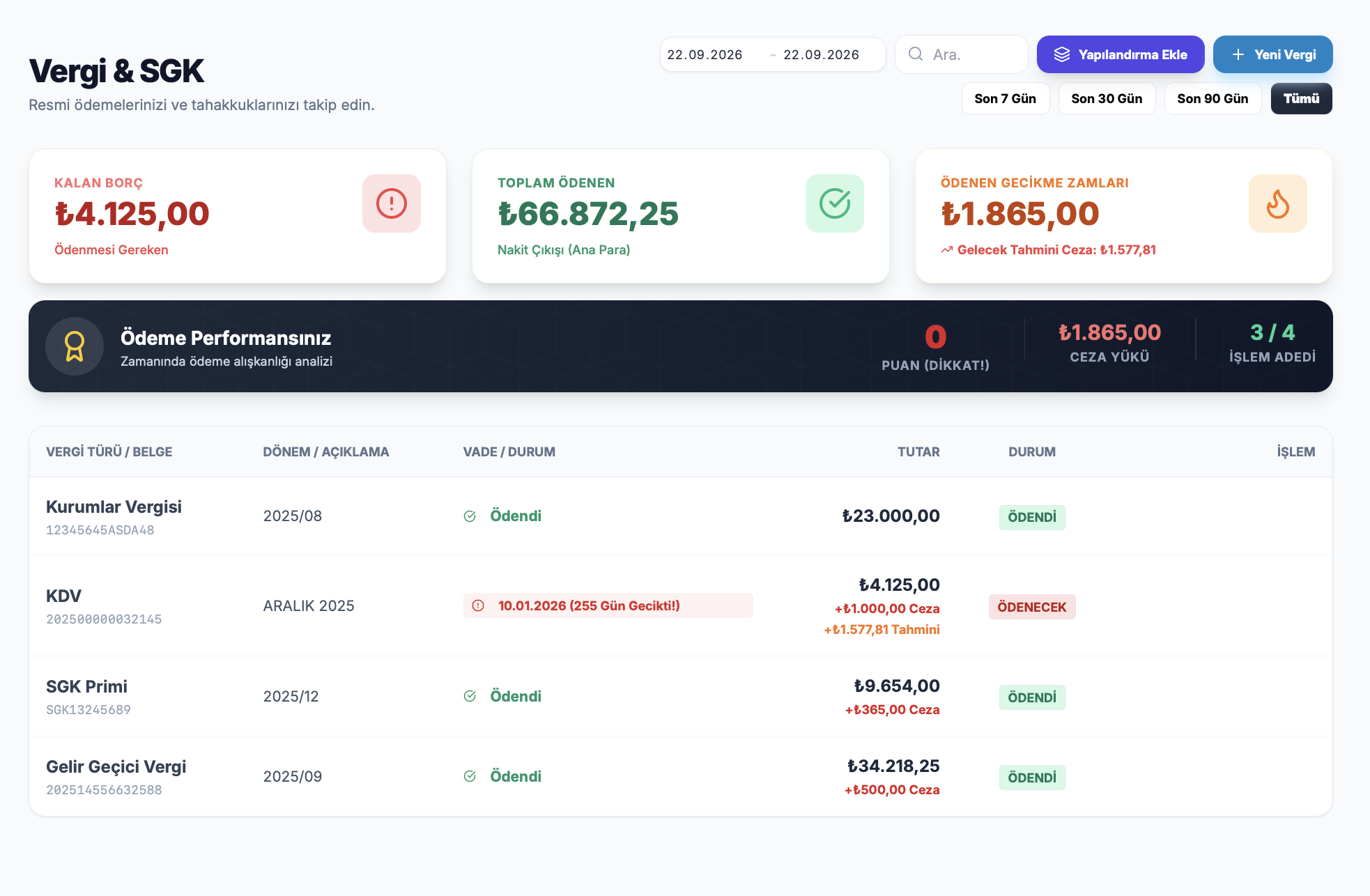Click the paid check icon in SGK Primi row
The height and width of the screenshot is (896, 1370).
[470, 696]
